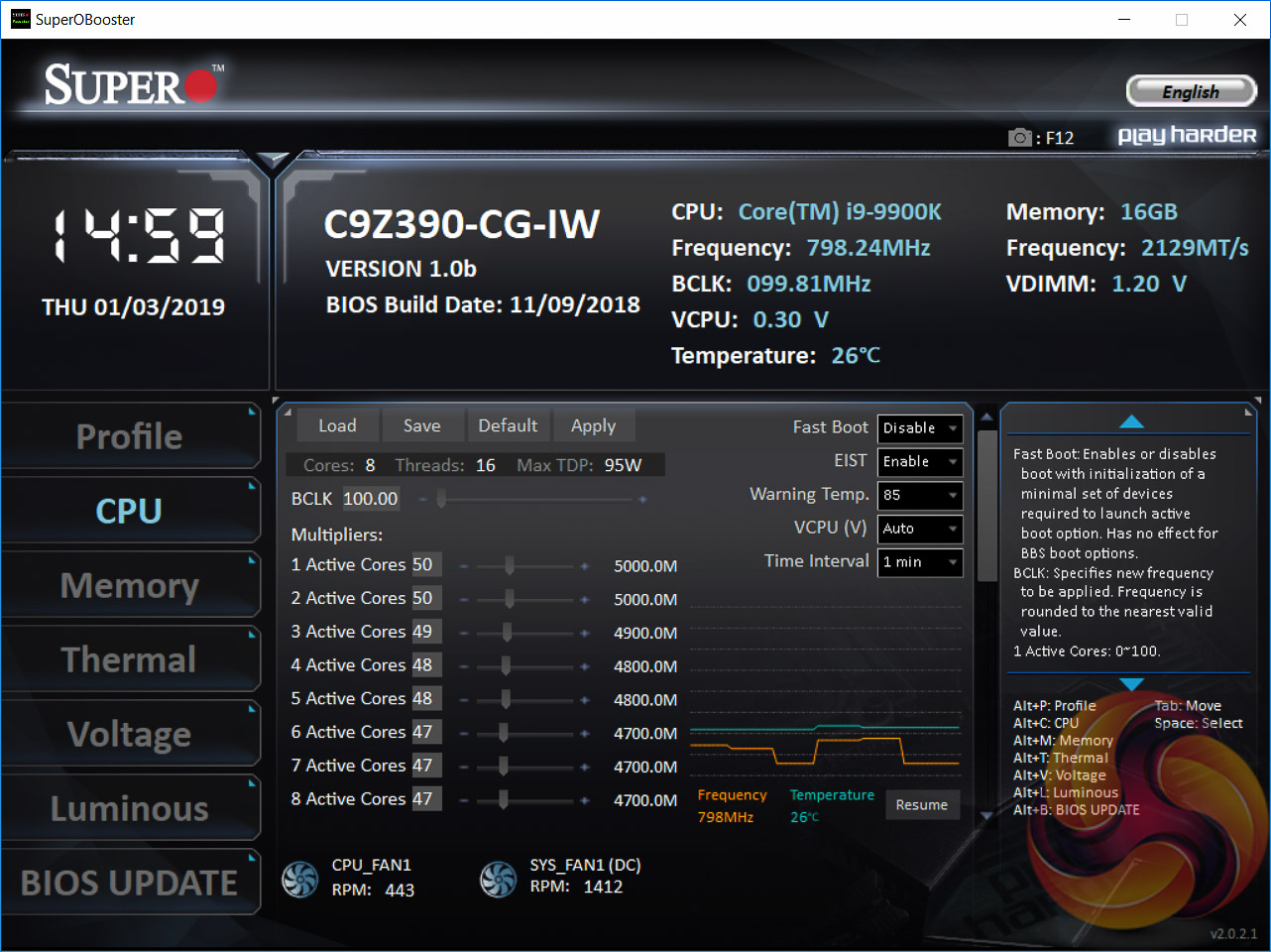Increase BCLK with its plus icon

pos(642,500)
